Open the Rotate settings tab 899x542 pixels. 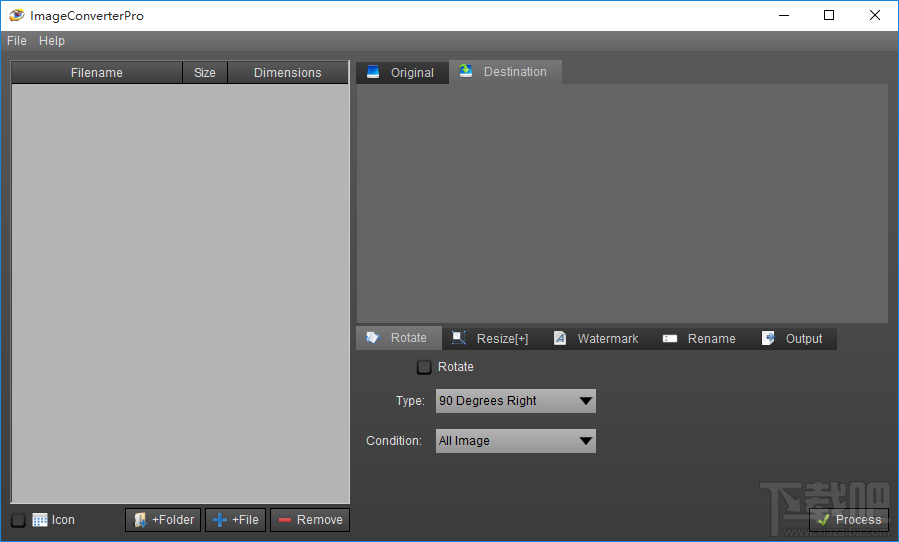pos(399,338)
